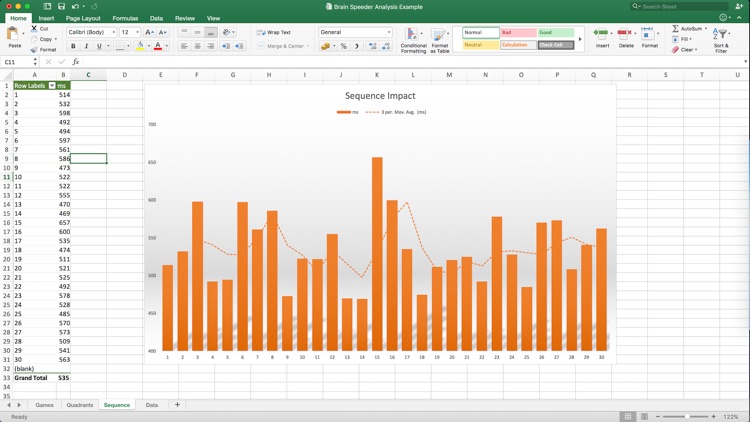
Task: Switch to the Data ribbon tab
Action: [156, 18]
